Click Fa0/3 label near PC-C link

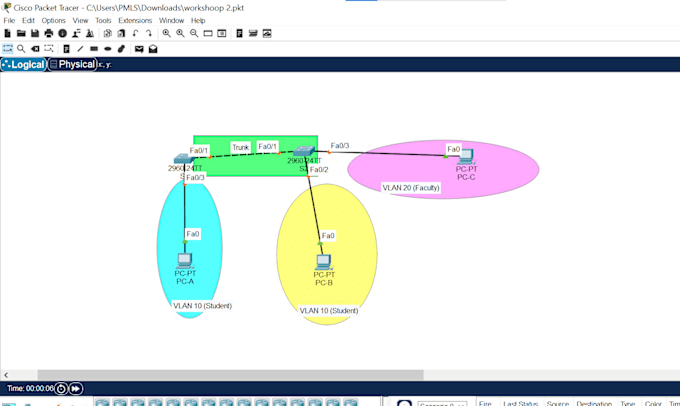point(340,146)
